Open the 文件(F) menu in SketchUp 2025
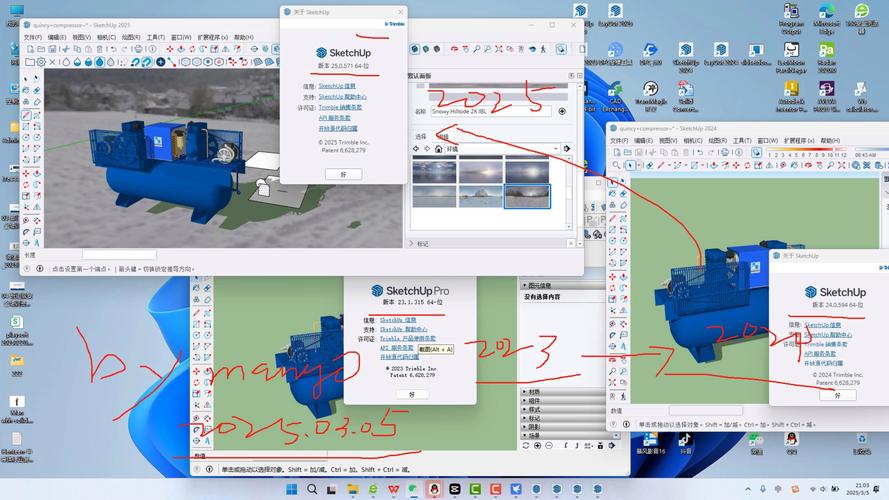The width and height of the screenshot is (889, 500). pyautogui.click(x=33, y=37)
